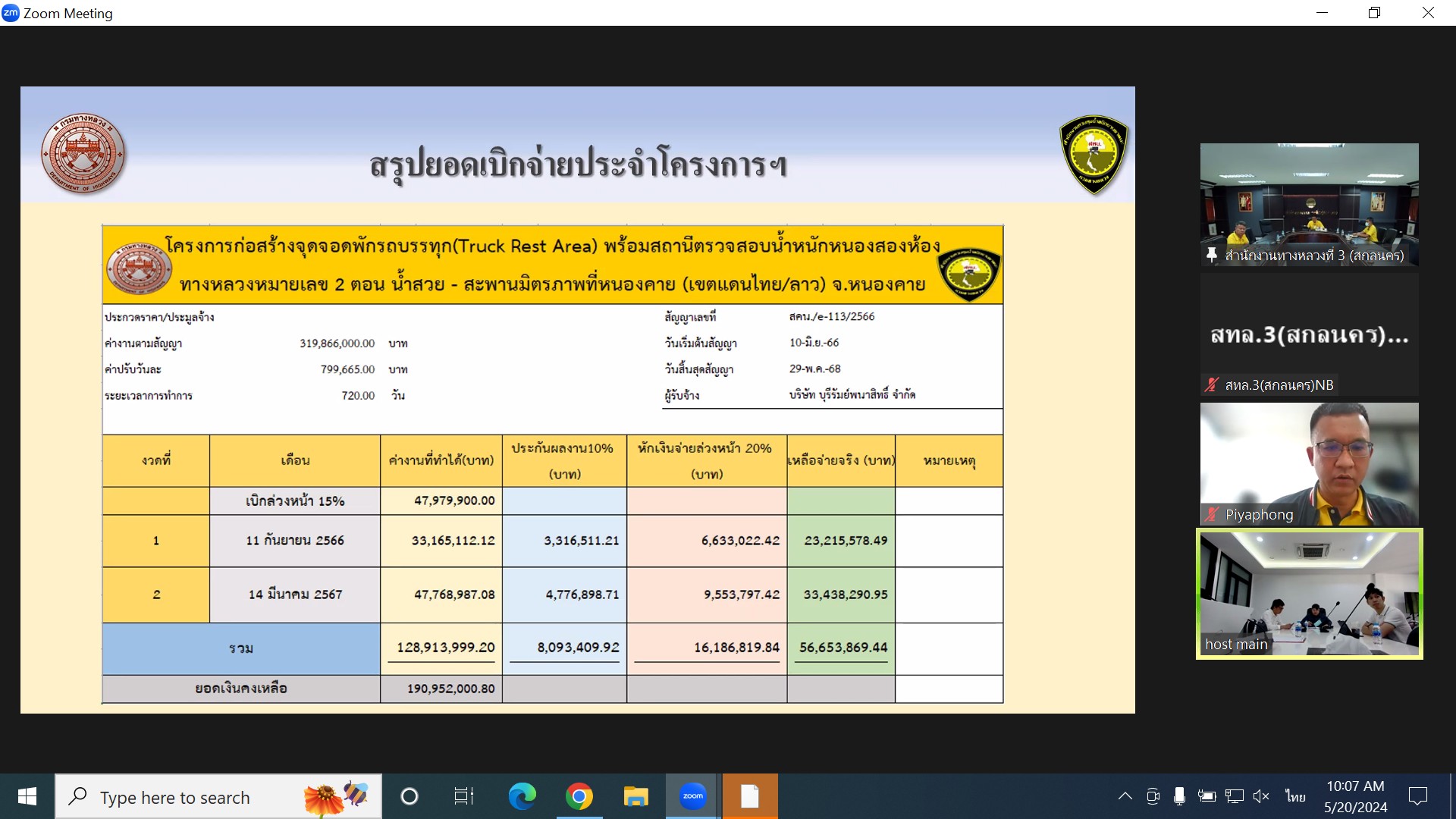The image size is (1456, 819).
Task: Expand the hidden tray icons chevron
Action: click(x=1125, y=796)
